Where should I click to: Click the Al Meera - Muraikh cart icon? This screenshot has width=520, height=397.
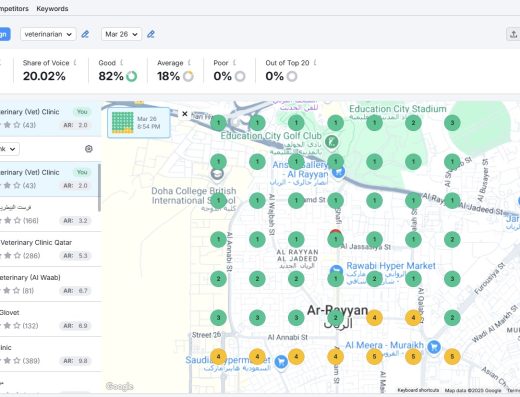434,347
